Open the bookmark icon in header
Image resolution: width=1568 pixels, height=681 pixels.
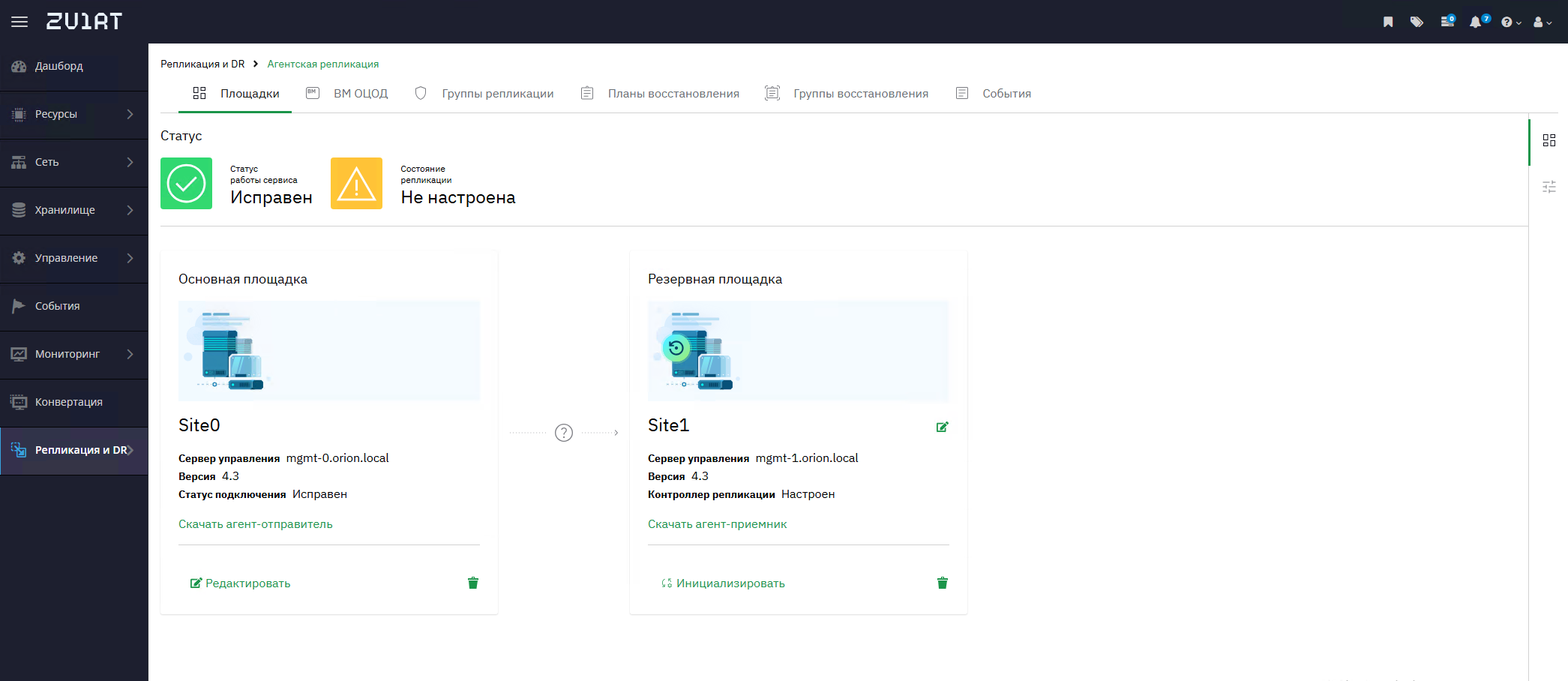coord(1388,22)
